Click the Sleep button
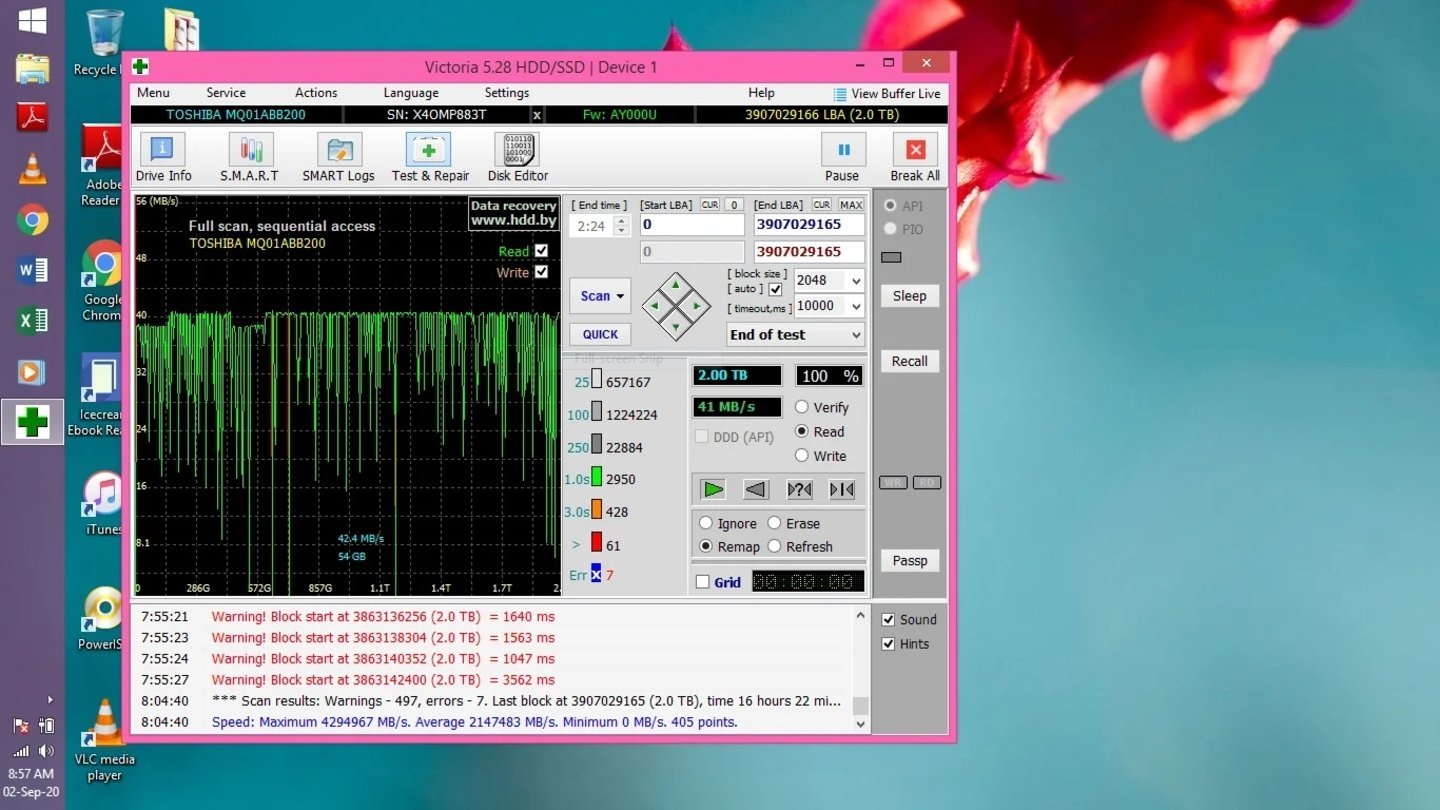Image resolution: width=1440 pixels, height=810 pixels. pyautogui.click(x=909, y=296)
